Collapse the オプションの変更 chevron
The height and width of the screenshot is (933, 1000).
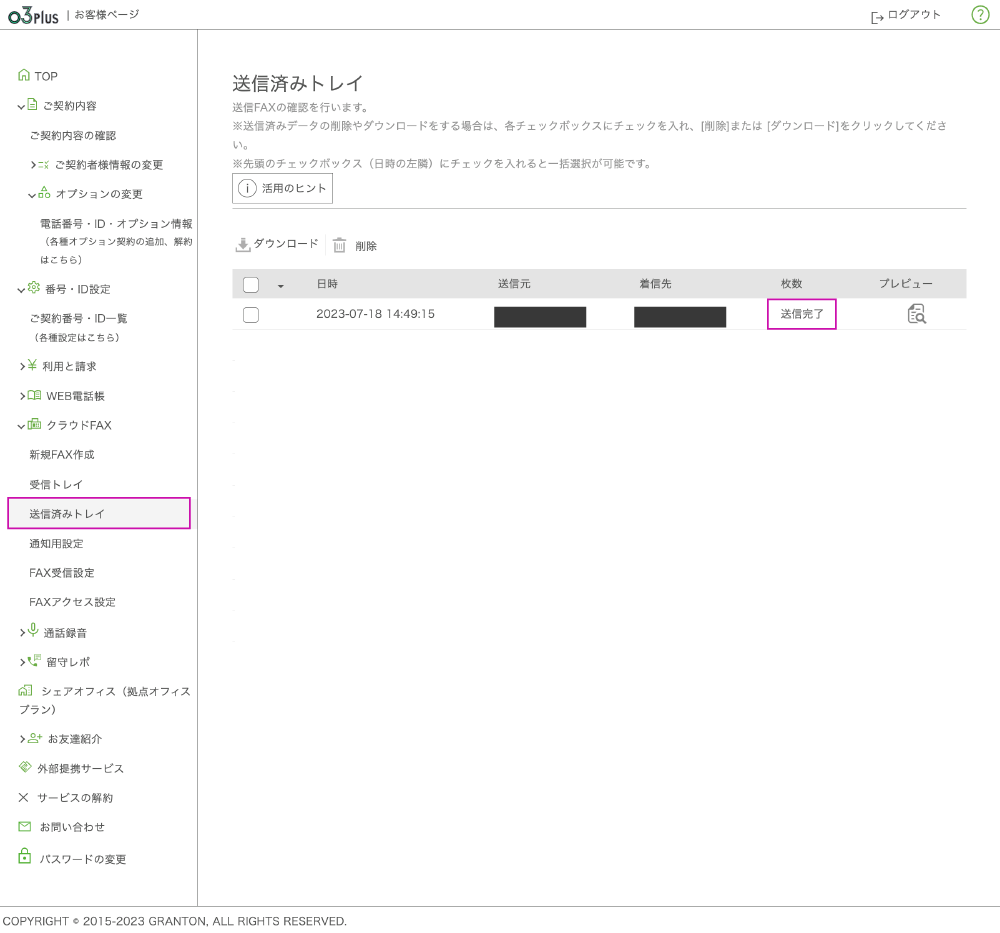(32, 195)
